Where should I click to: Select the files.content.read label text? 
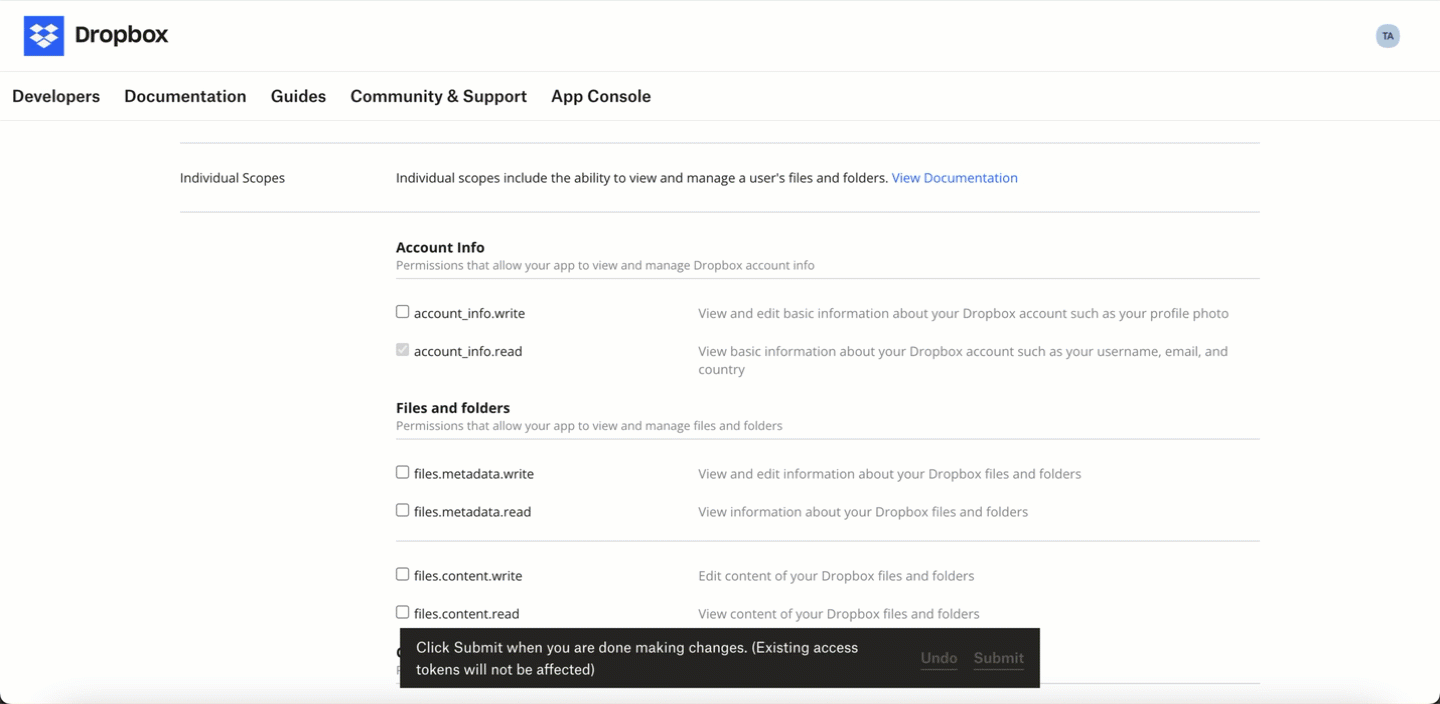[466, 614]
